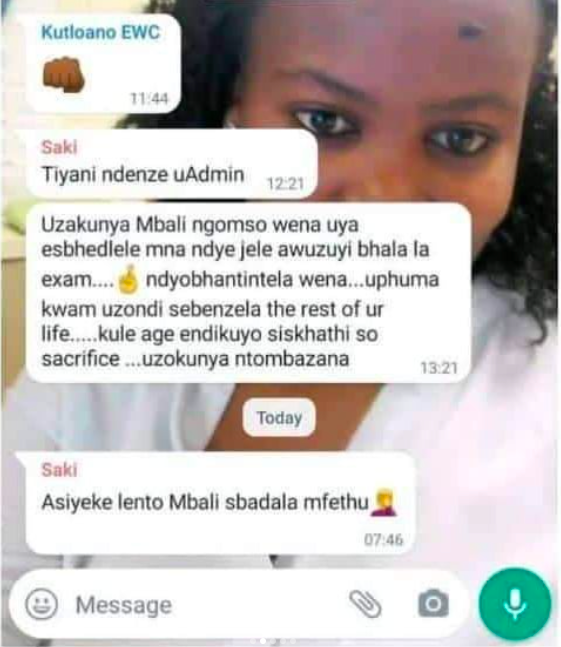Select the long 'Uzakunya Mbali' message bubble
The height and width of the screenshot is (647, 561).
248,293
